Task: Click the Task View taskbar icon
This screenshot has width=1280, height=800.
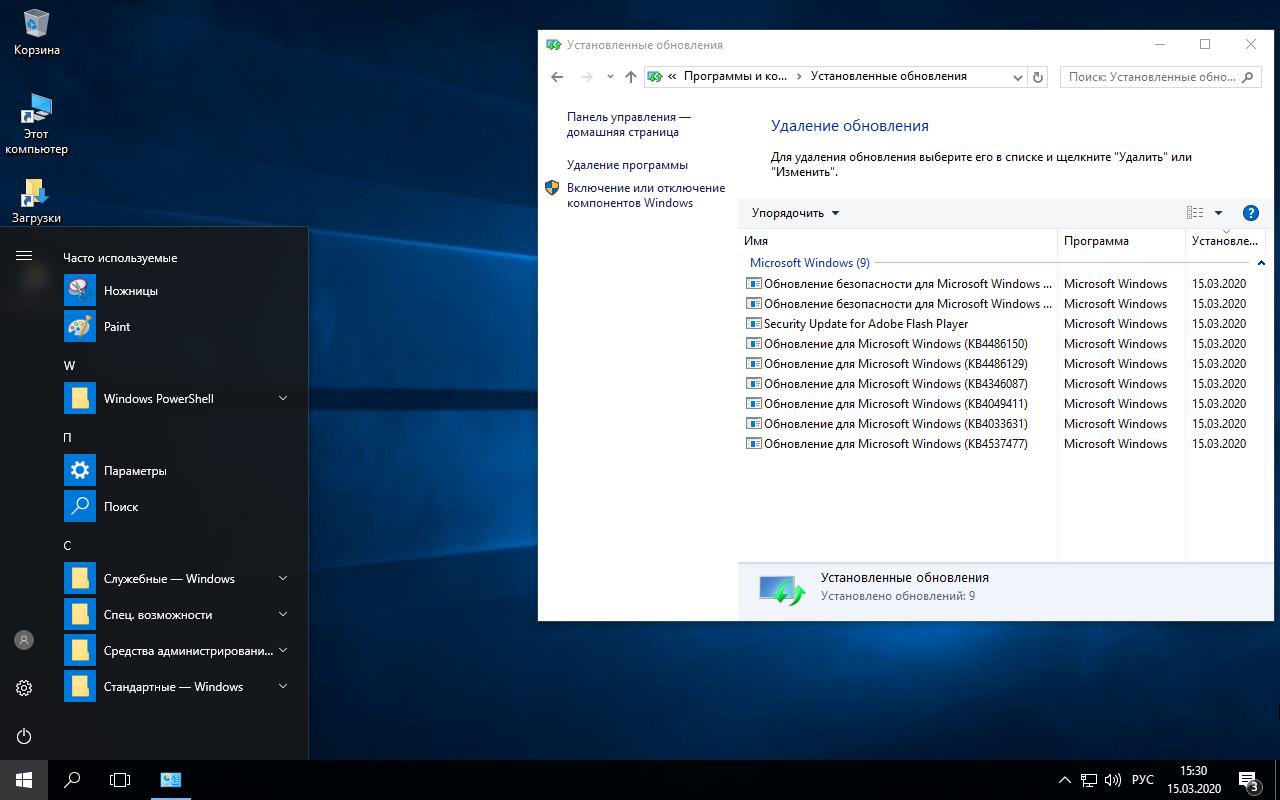Action: [x=120, y=779]
